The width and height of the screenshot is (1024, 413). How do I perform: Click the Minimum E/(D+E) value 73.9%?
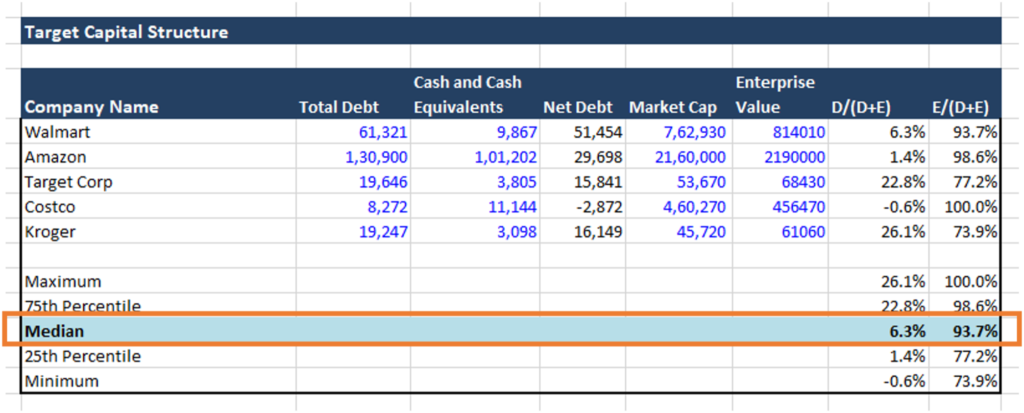tap(975, 381)
